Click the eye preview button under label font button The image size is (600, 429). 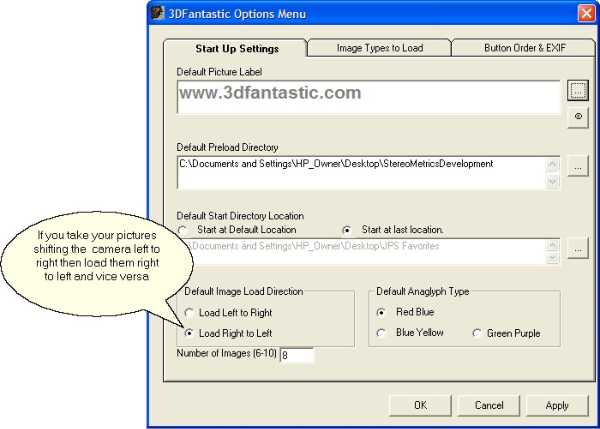point(577,116)
